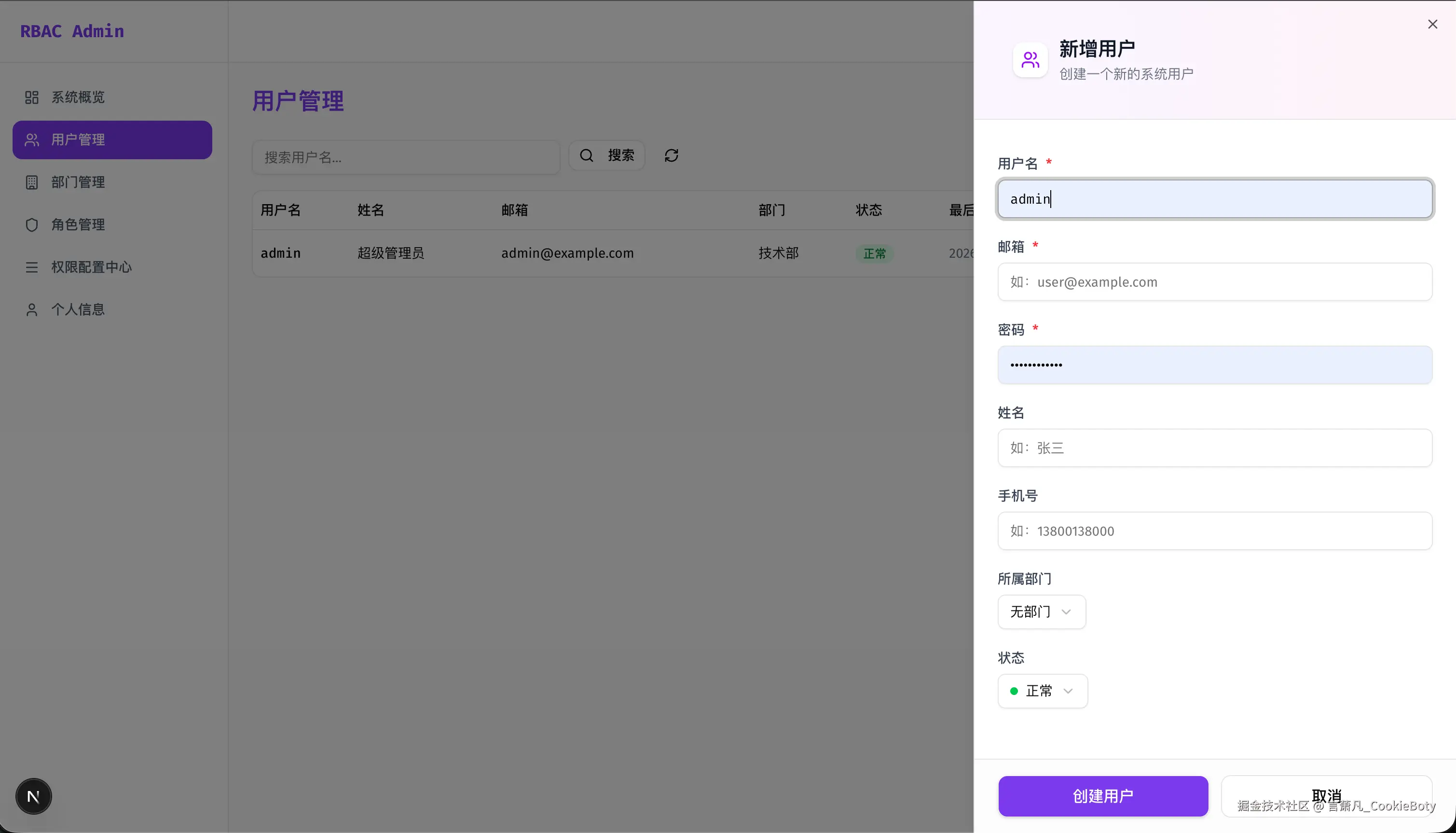
Task: Click the 系统概览 grid icon in sidebar
Action: tap(31, 97)
